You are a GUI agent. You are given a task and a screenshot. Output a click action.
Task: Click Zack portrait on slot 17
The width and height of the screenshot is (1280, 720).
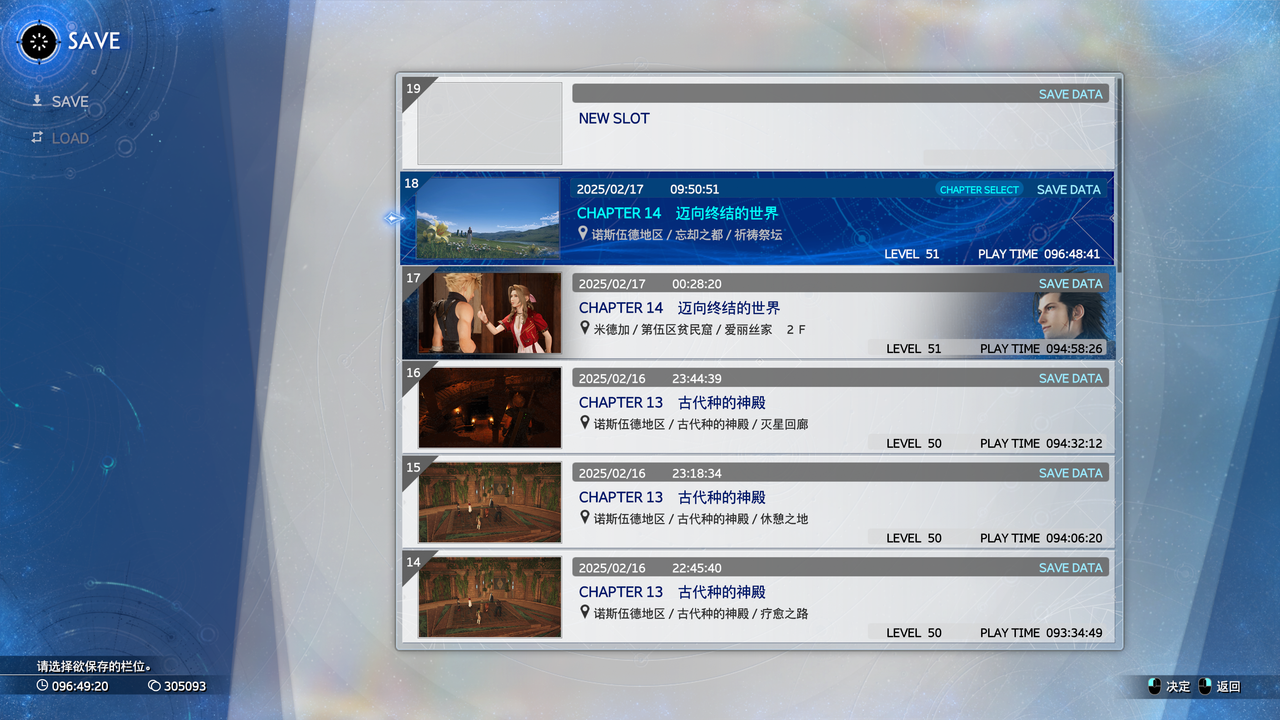pyautogui.click(x=1070, y=315)
